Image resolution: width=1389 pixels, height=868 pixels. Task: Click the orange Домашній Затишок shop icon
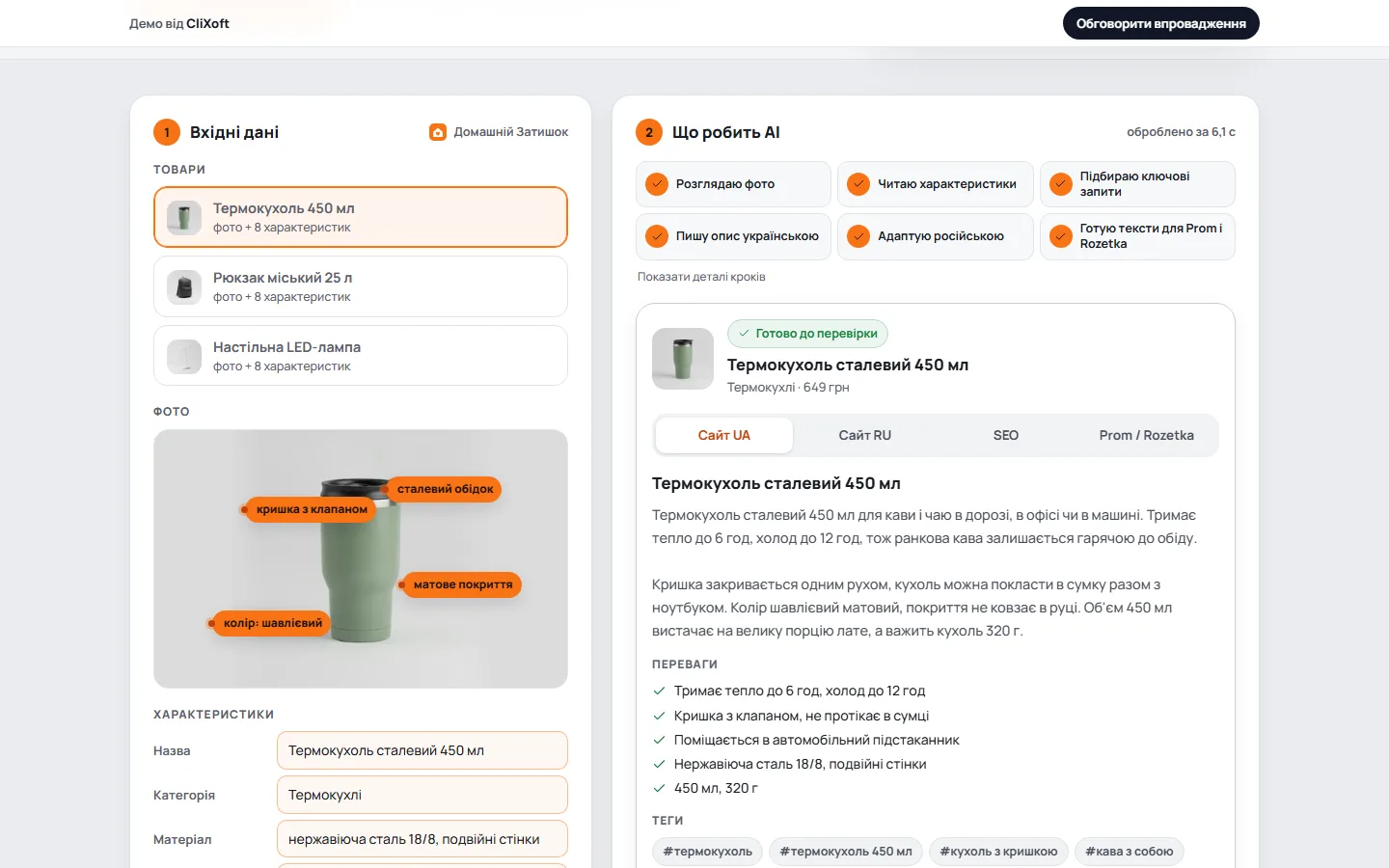pyautogui.click(x=438, y=132)
